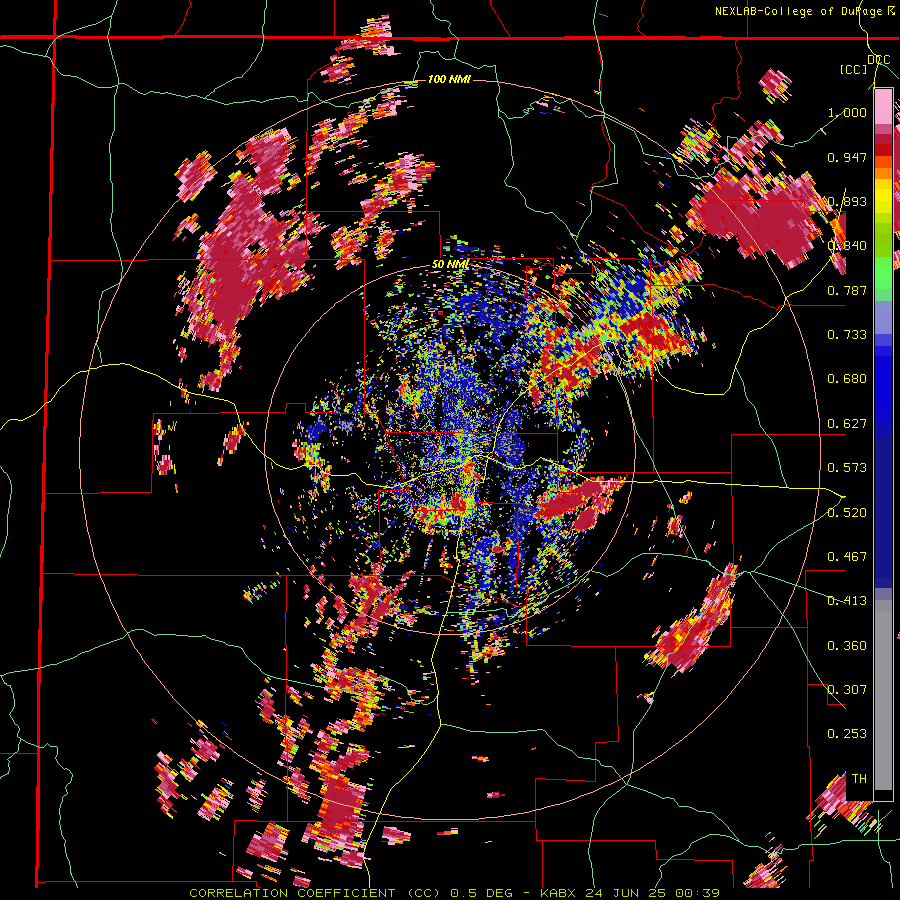Click the [CC] legend unit label
Image resolution: width=900 pixels, height=900 pixels.
click(854, 69)
